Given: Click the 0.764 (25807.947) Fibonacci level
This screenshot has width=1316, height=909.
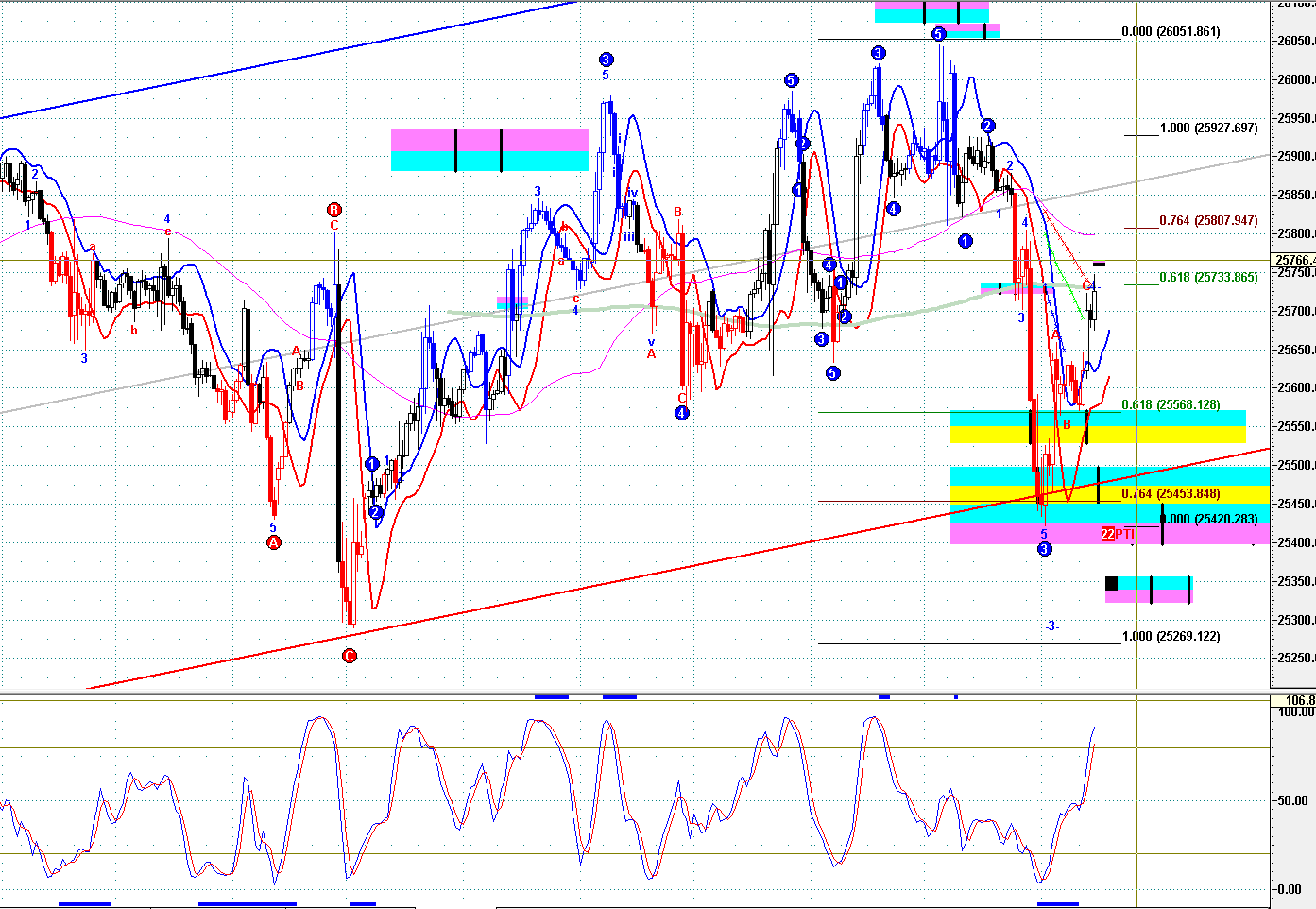Looking at the screenshot, I should point(1208,221).
